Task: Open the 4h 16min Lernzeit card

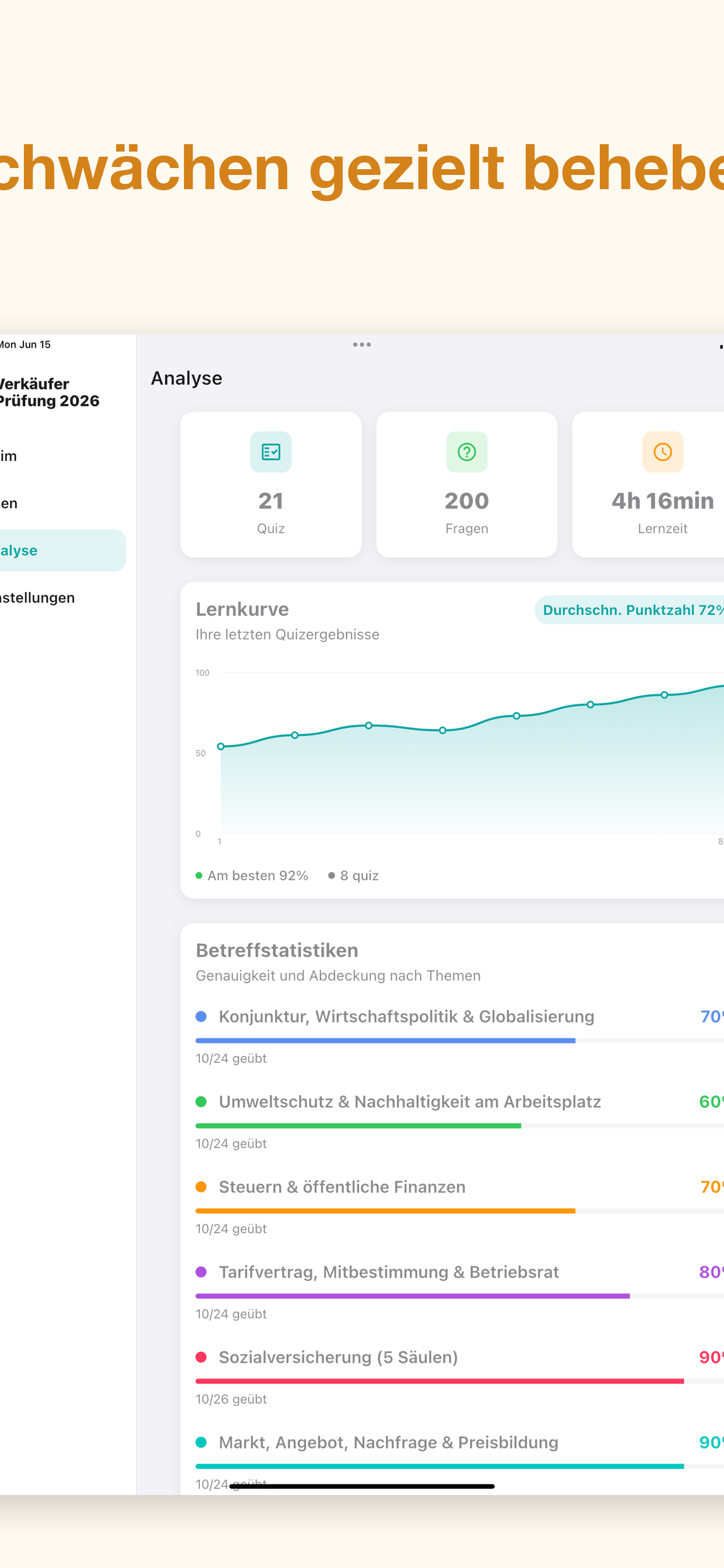Action: 649,485
